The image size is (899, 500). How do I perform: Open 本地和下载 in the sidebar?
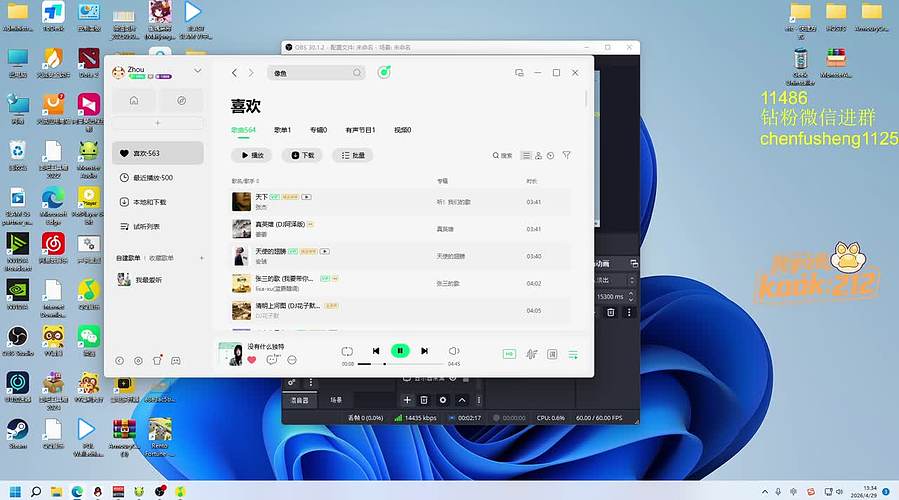158,202
